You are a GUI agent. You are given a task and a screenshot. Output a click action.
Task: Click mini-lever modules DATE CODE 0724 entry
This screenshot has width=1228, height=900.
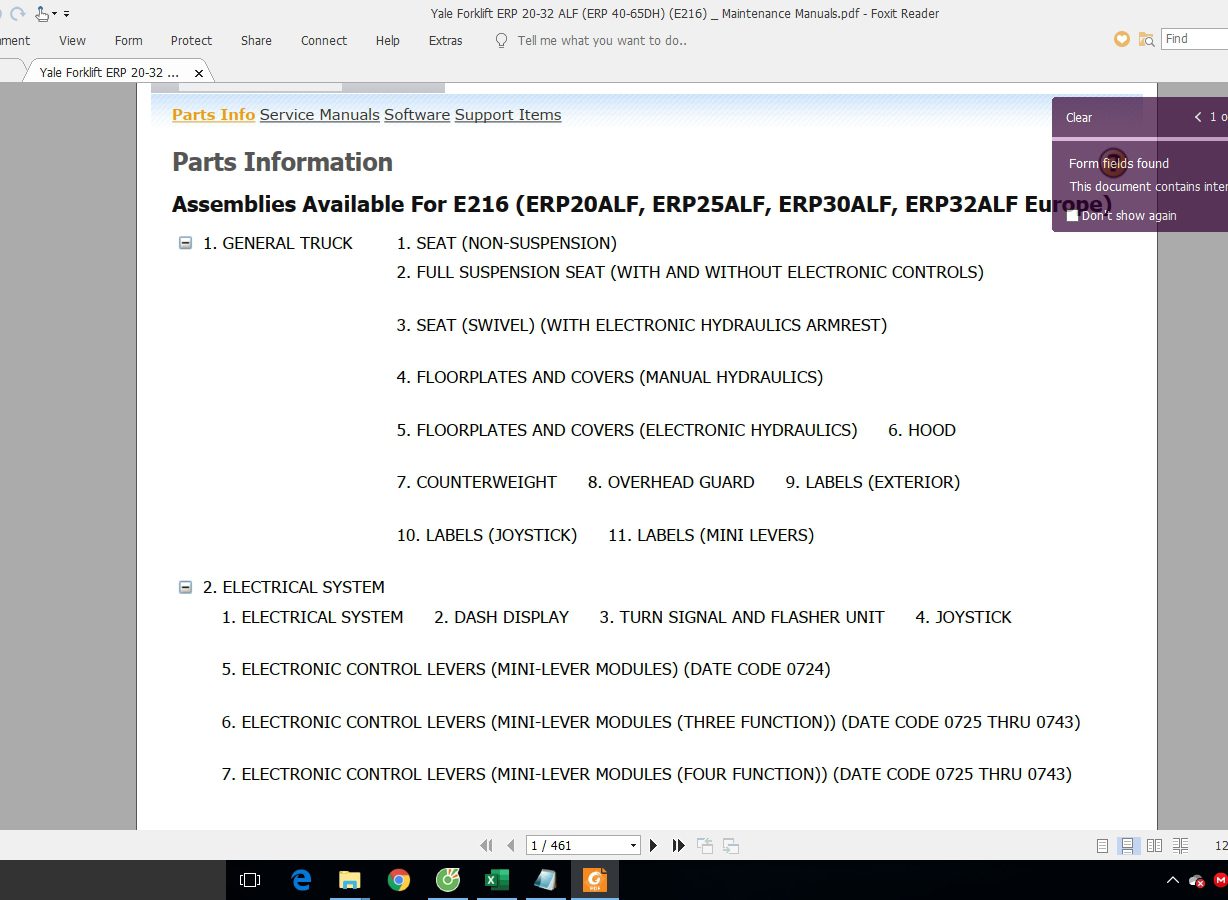point(526,669)
